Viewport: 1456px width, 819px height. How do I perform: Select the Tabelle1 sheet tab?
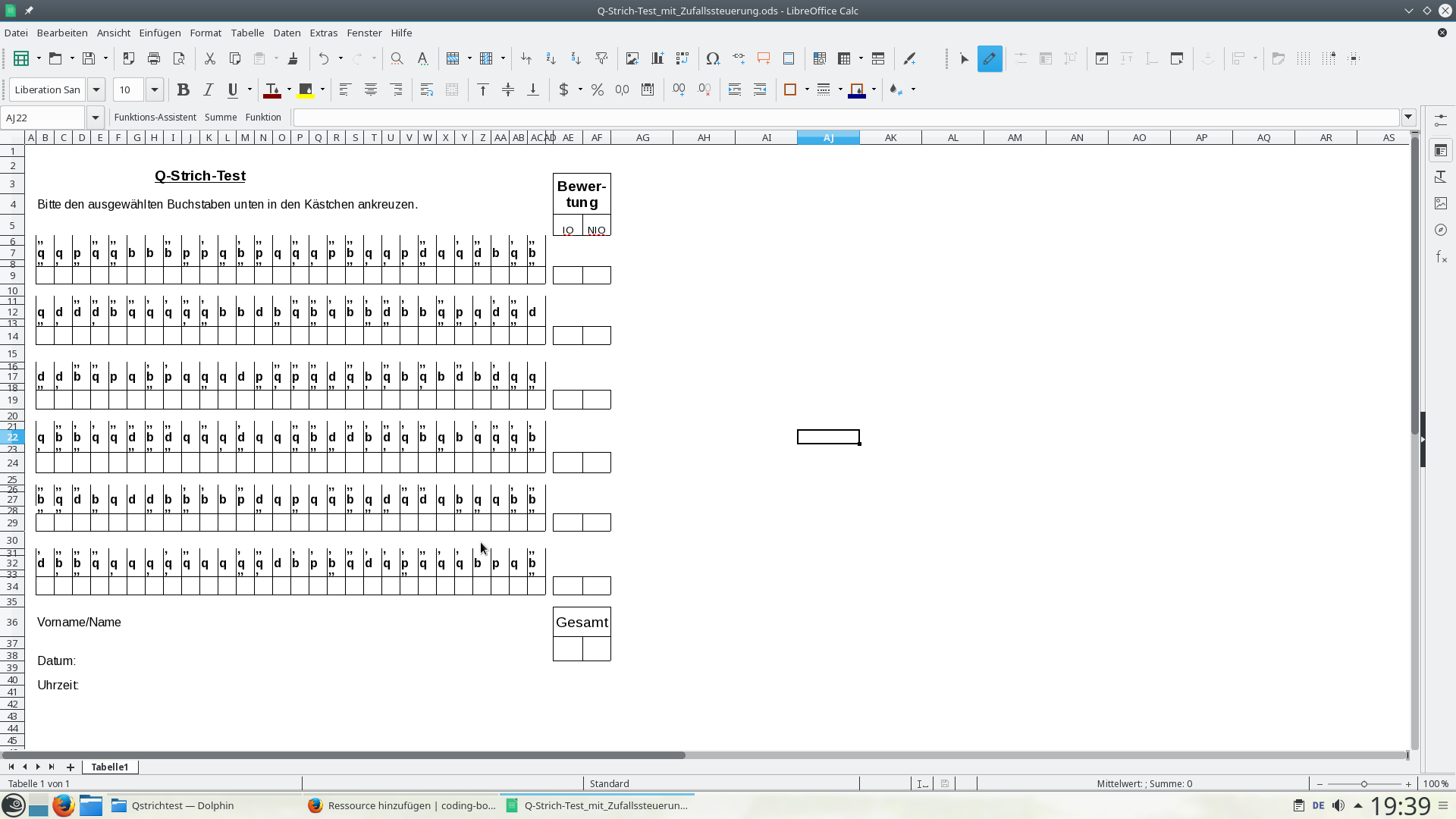point(110,767)
